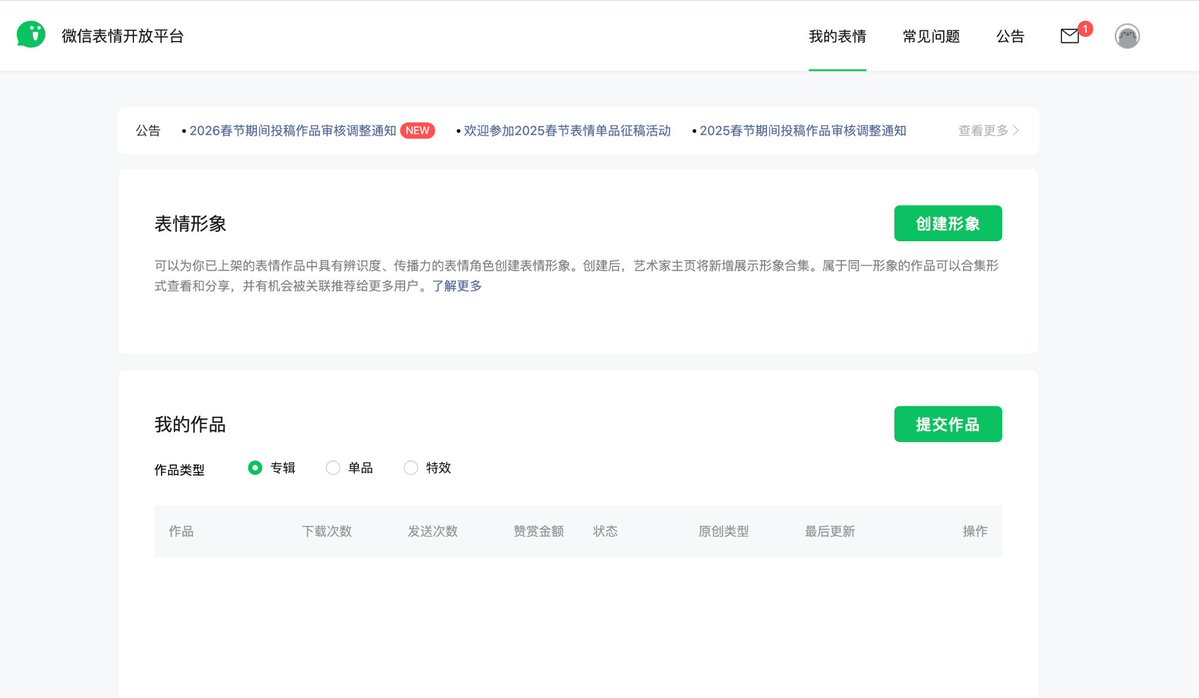Select the 专辑 radio button
Image resolution: width=1199 pixels, height=698 pixels.
click(x=255, y=468)
